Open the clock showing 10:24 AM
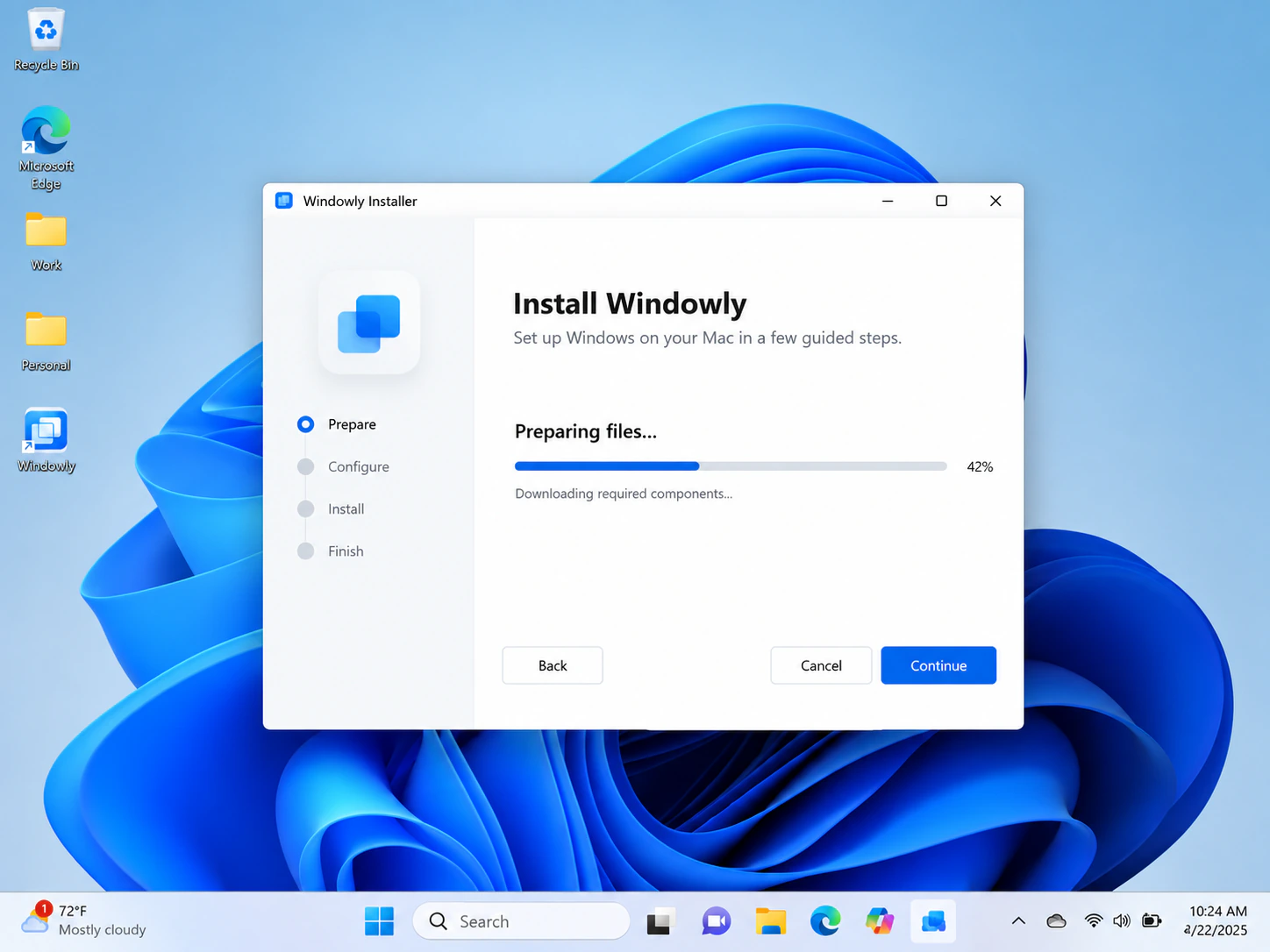The width and height of the screenshot is (1270, 952). (x=1216, y=920)
